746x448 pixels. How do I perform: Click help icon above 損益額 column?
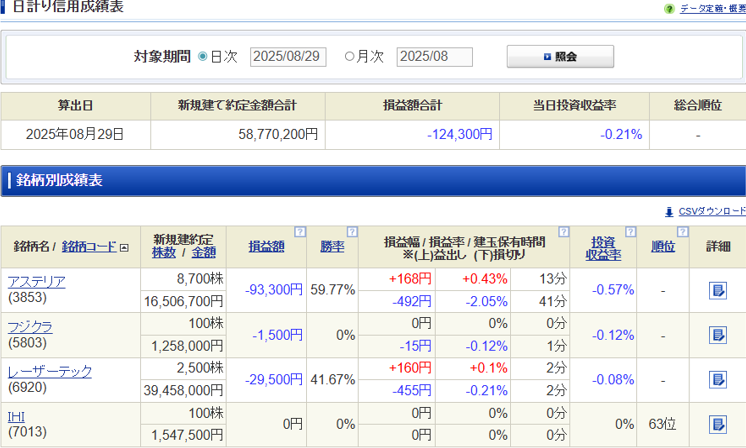pyautogui.click(x=299, y=232)
